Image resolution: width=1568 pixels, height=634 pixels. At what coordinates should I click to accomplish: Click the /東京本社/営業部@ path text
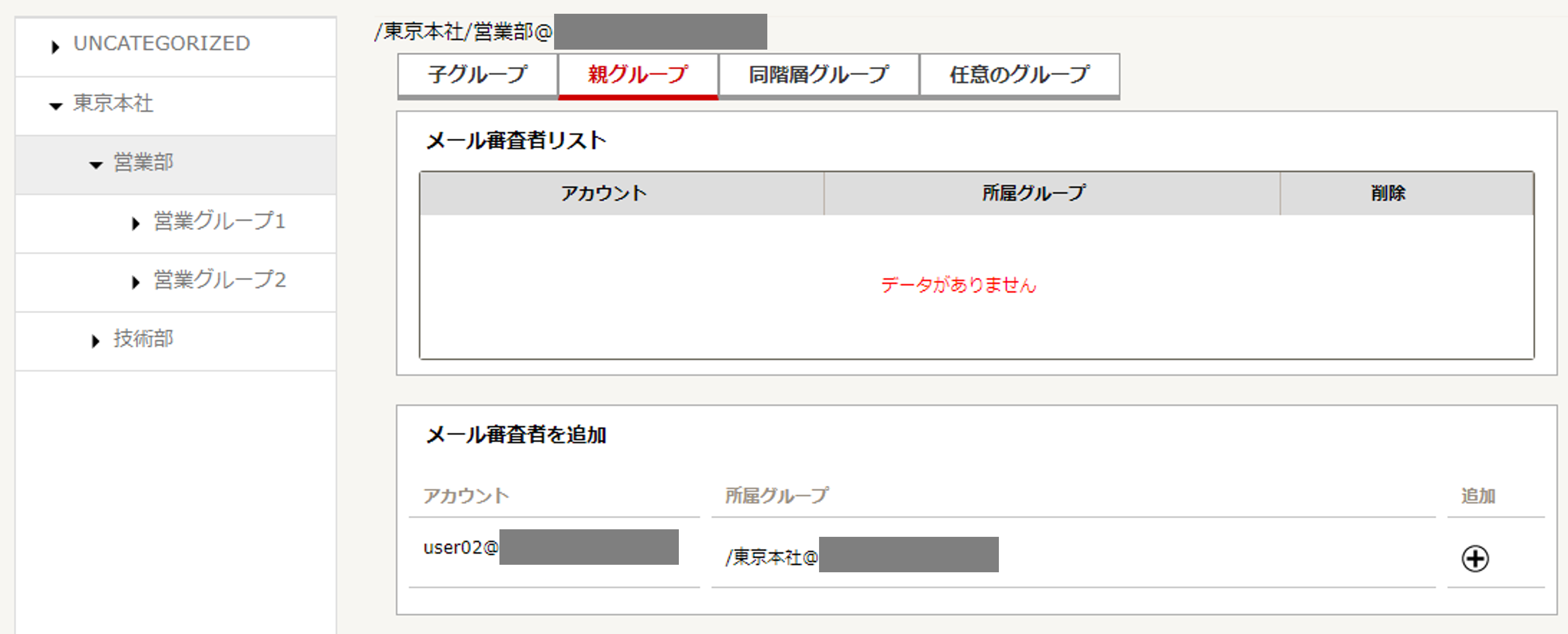click(x=463, y=32)
